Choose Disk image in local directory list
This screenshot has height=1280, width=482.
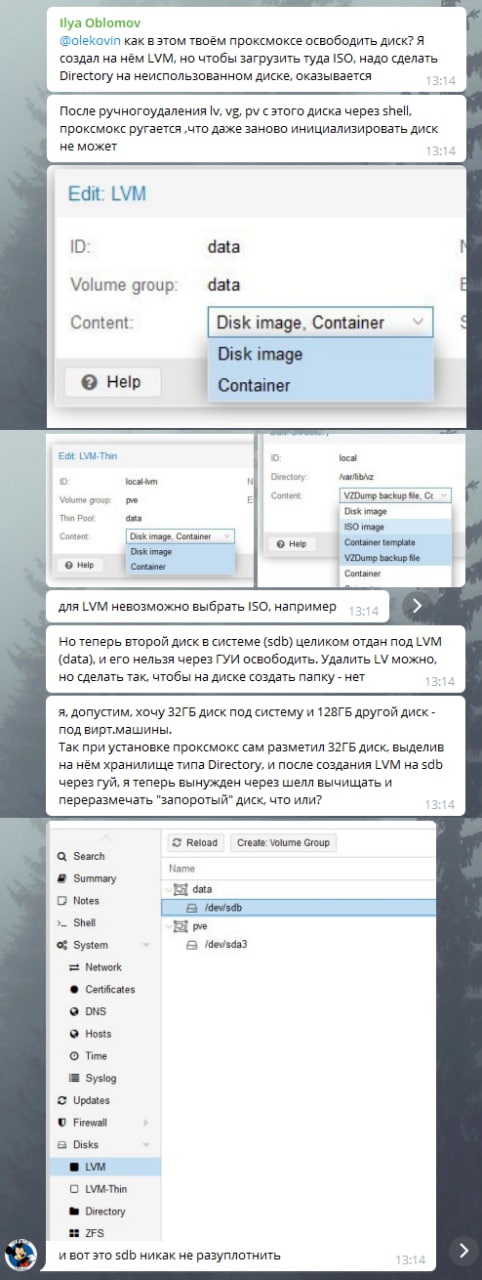point(396,511)
